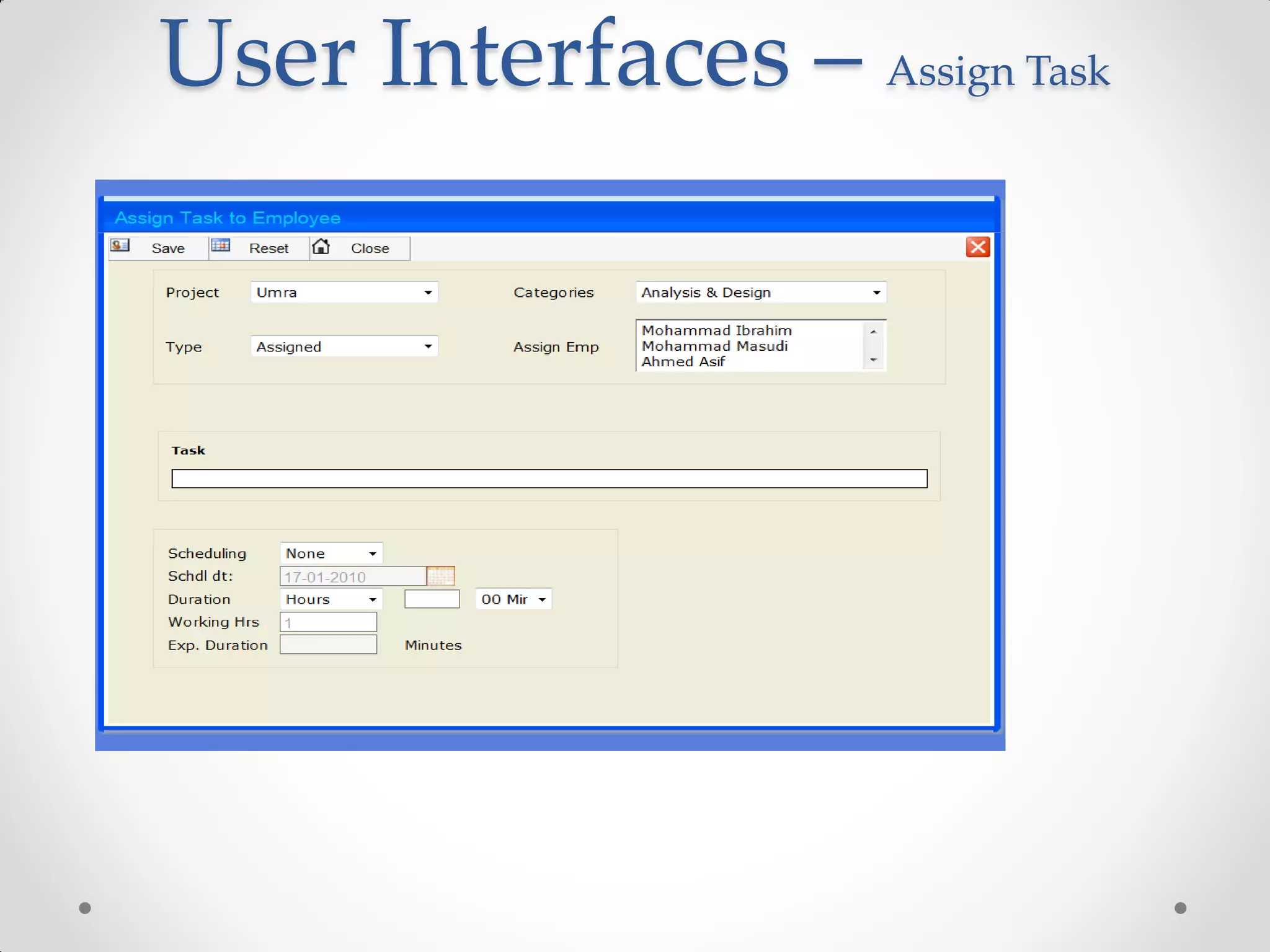Click into the Task text field
The image size is (1270, 952).
coord(549,478)
